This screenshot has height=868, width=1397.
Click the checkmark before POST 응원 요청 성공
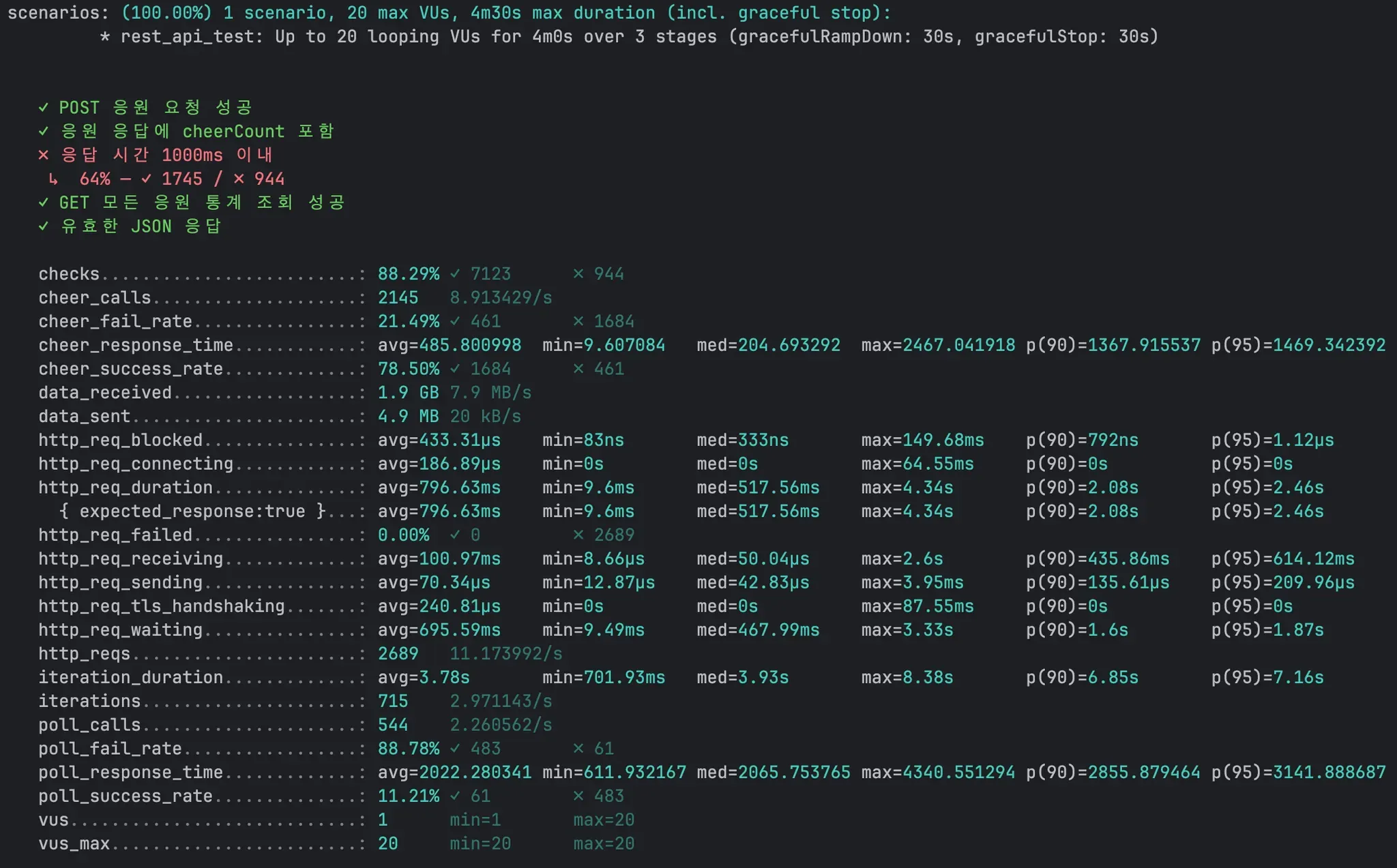pyautogui.click(x=44, y=108)
